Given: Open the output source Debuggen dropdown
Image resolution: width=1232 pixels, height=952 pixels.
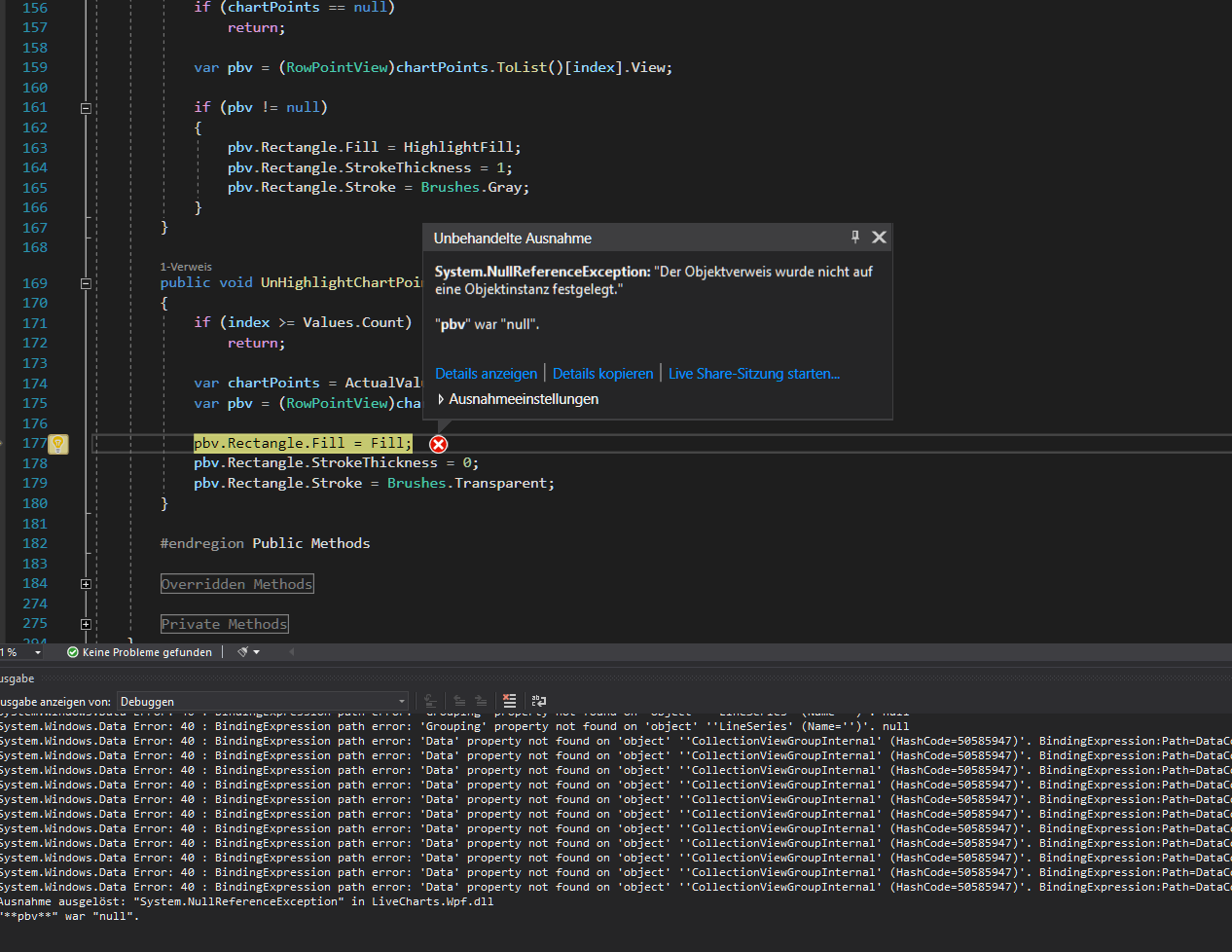Looking at the screenshot, I should 263,701.
